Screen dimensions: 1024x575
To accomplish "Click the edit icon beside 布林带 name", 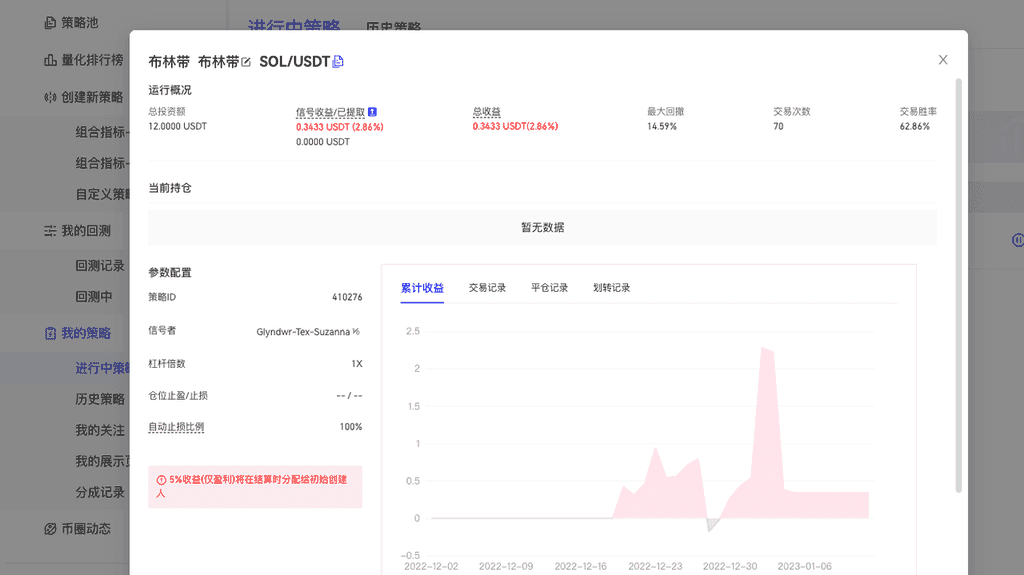I will (246, 62).
